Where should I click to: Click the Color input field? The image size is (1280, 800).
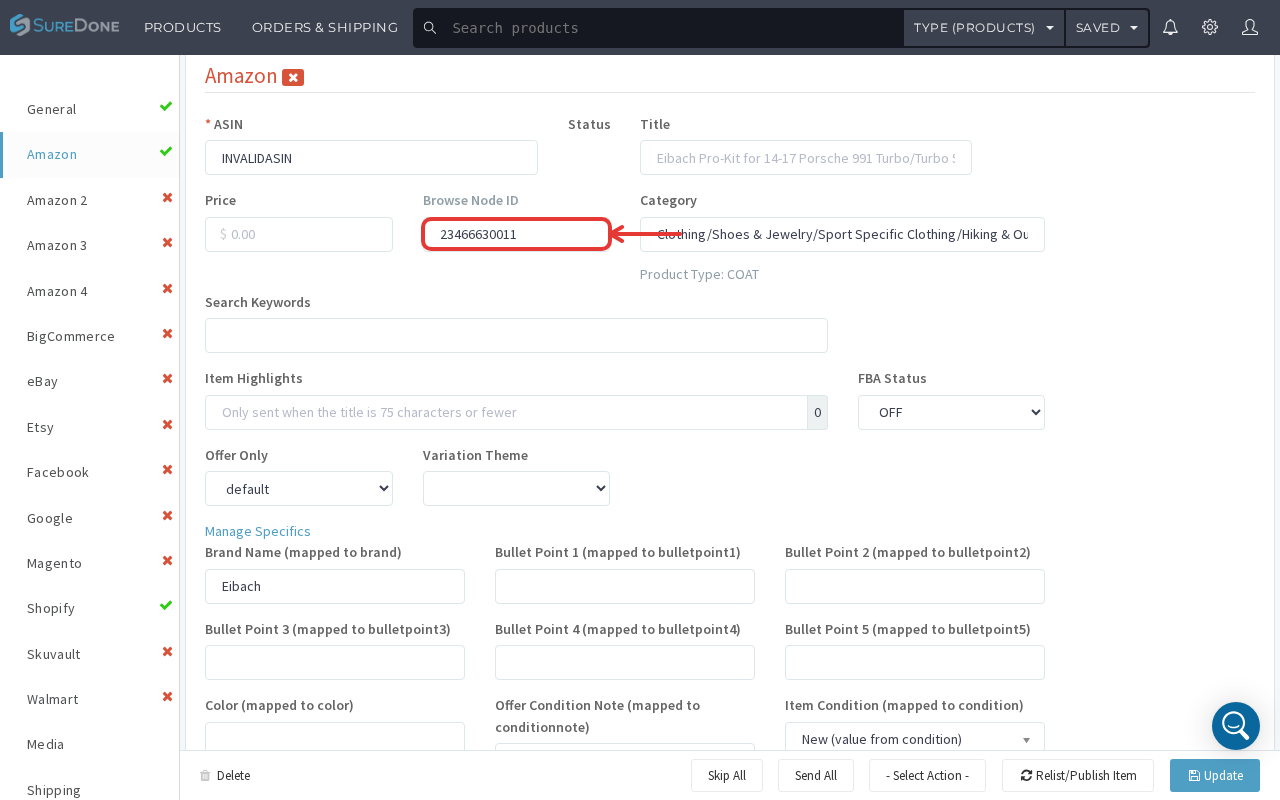tap(335, 737)
